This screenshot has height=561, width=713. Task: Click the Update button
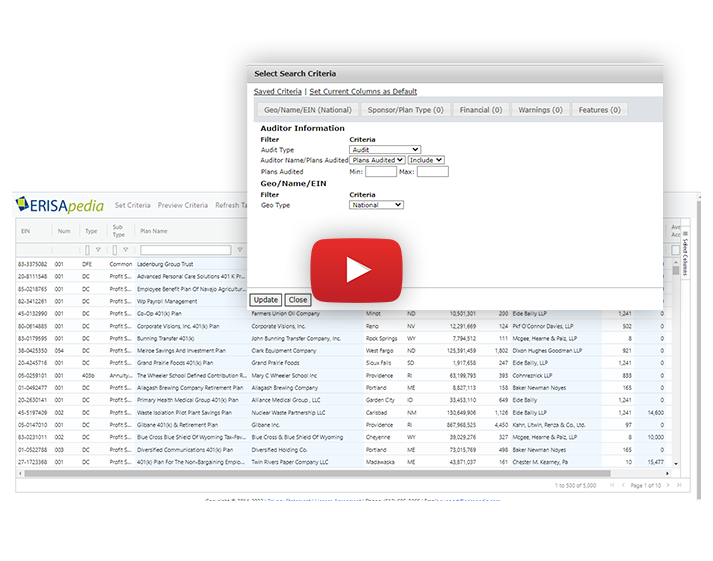[266, 300]
